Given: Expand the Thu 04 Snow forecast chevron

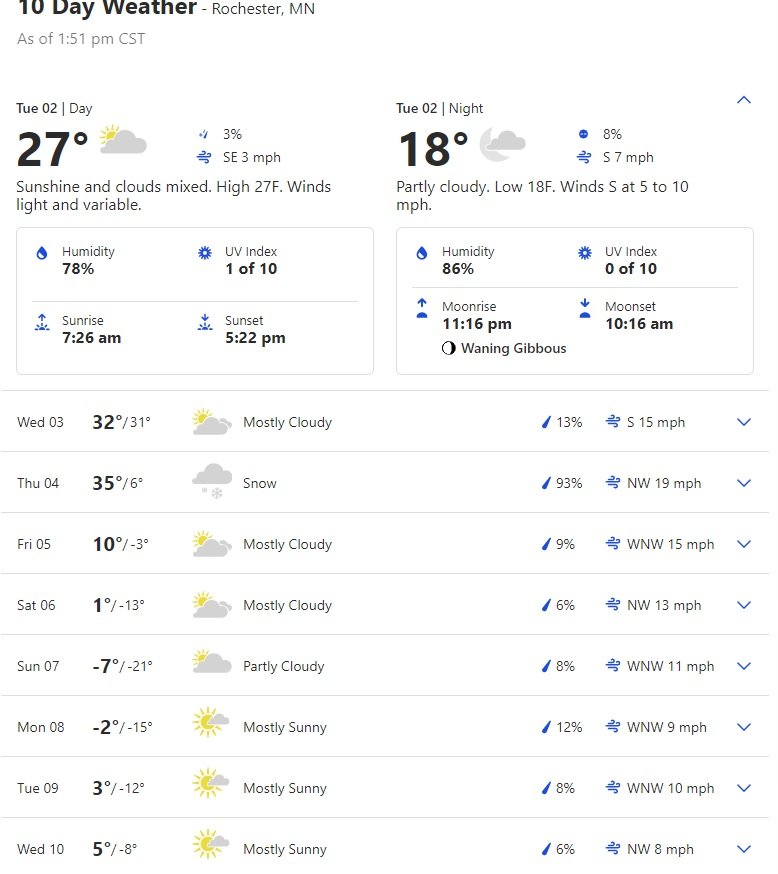Looking at the screenshot, I should tap(743, 483).
